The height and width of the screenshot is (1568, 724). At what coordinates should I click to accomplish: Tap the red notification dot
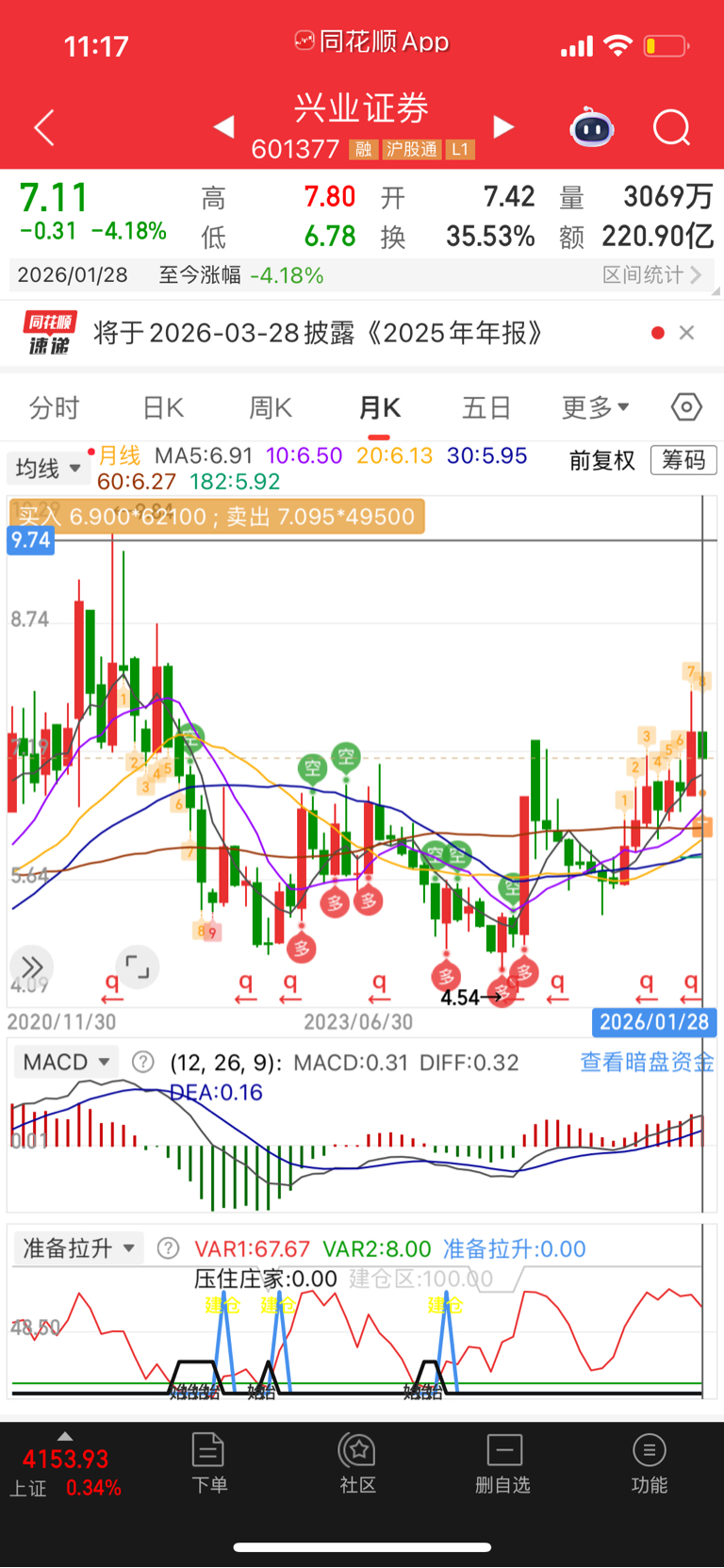point(658,333)
